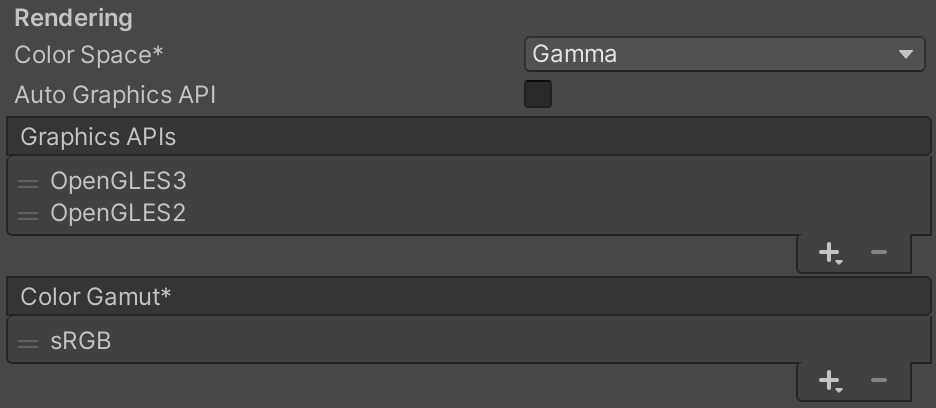Select the sRGB color gamut entry
Viewport: 936px width, 408px height.
[80, 341]
